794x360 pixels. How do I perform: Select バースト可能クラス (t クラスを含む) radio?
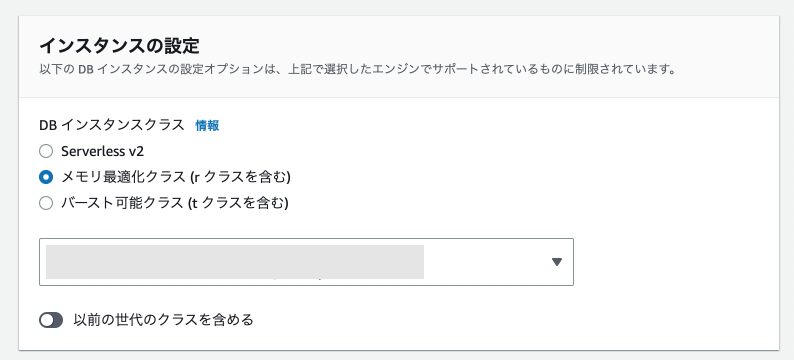pyautogui.click(x=46, y=204)
